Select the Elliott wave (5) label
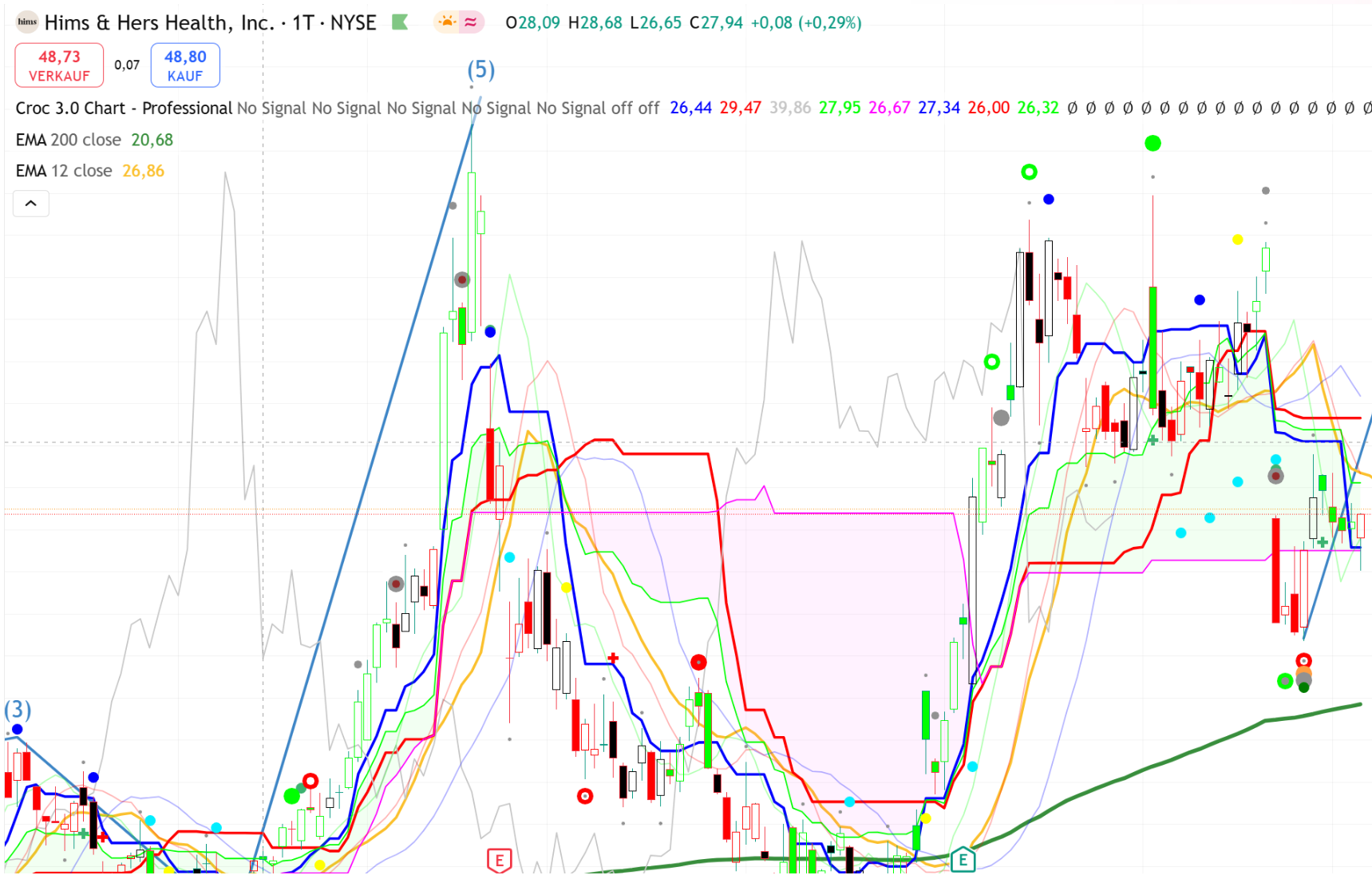 click(480, 70)
